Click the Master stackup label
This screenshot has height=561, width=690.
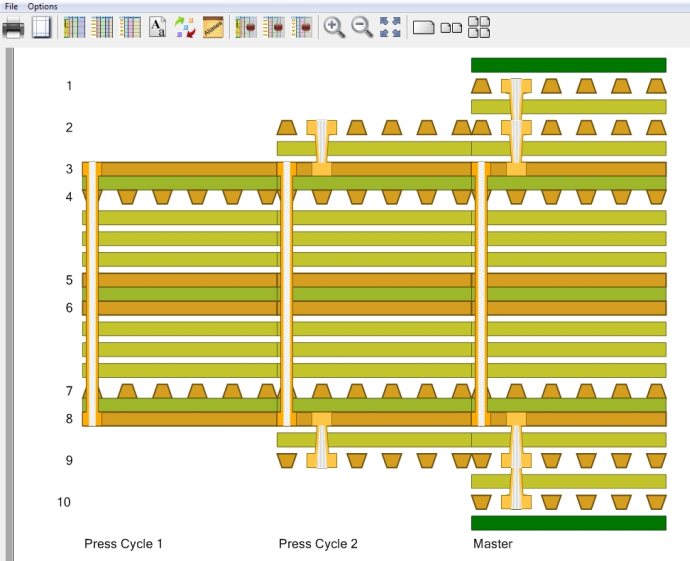pyautogui.click(x=492, y=544)
